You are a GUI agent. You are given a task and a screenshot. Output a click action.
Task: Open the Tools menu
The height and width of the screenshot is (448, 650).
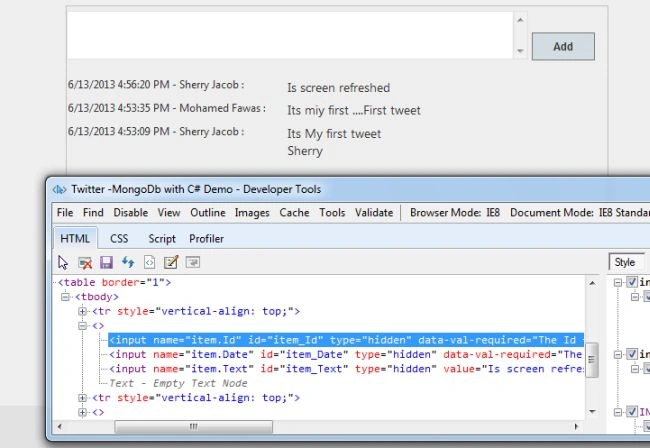point(332,213)
